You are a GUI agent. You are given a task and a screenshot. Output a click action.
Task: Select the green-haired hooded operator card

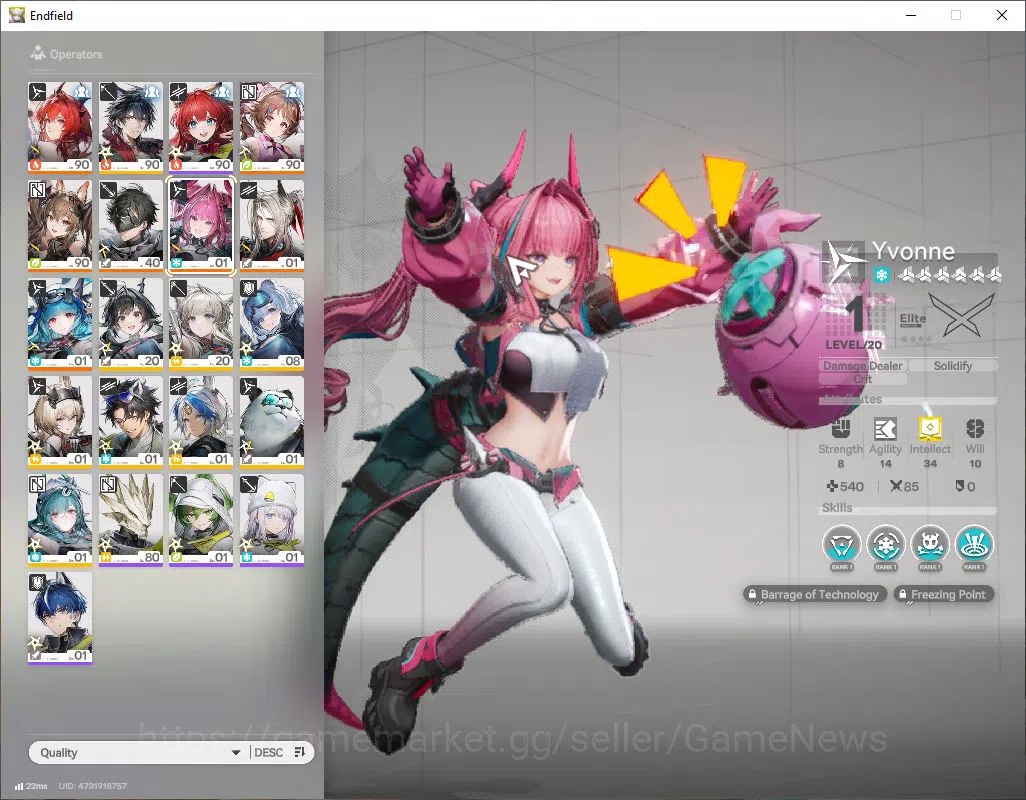point(201,519)
